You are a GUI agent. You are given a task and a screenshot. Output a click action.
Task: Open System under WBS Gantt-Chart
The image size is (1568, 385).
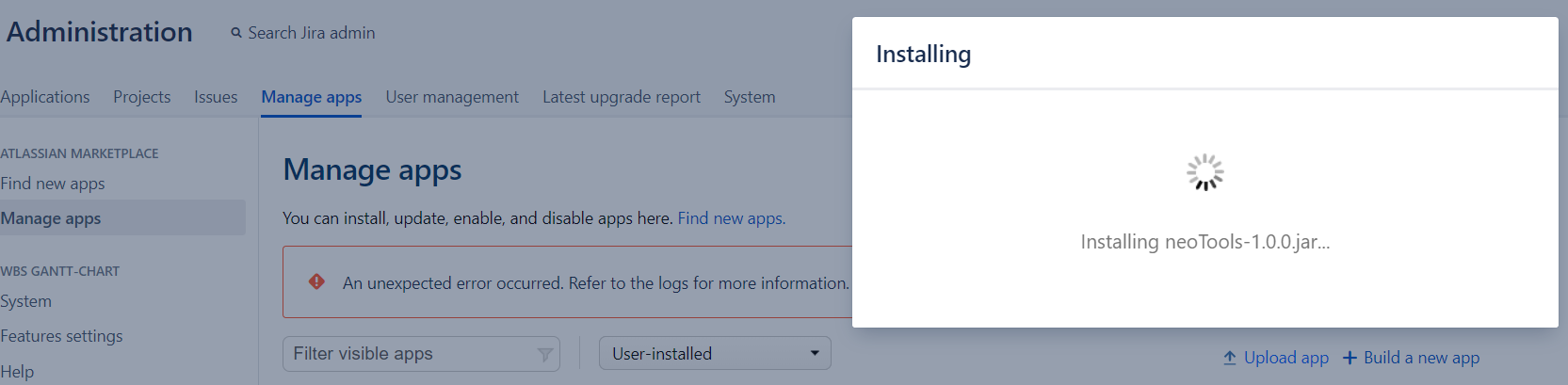pyautogui.click(x=26, y=301)
